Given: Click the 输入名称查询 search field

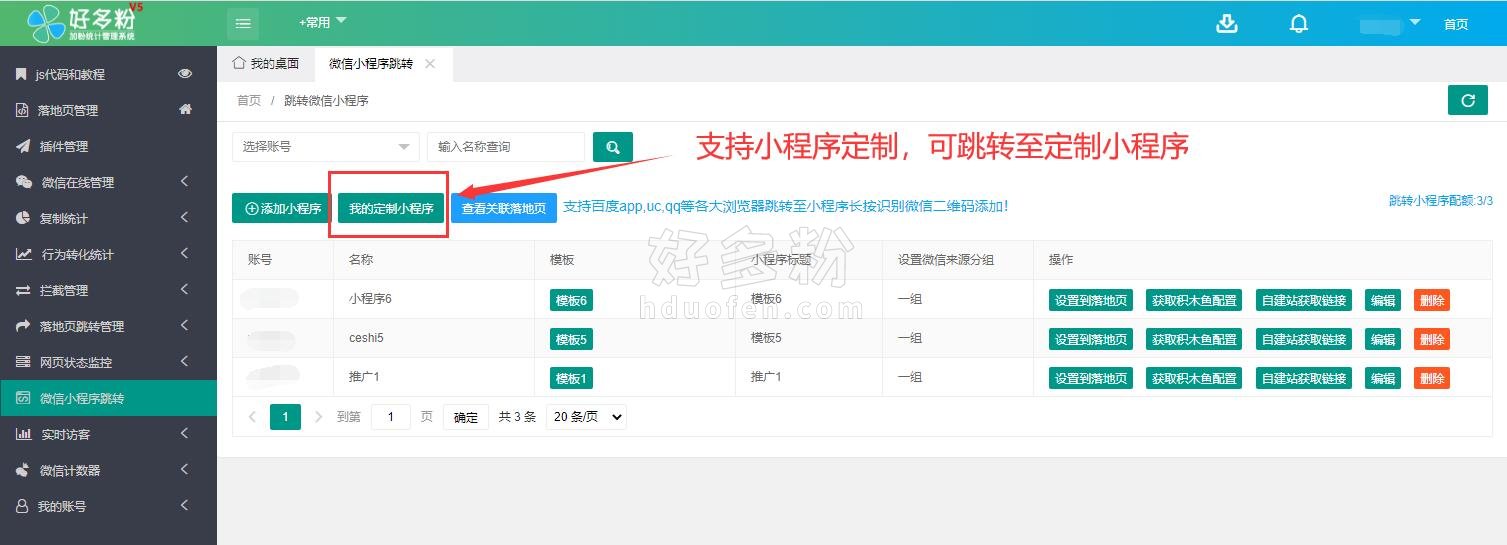Looking at the screenshot, I should coord(506,147).
